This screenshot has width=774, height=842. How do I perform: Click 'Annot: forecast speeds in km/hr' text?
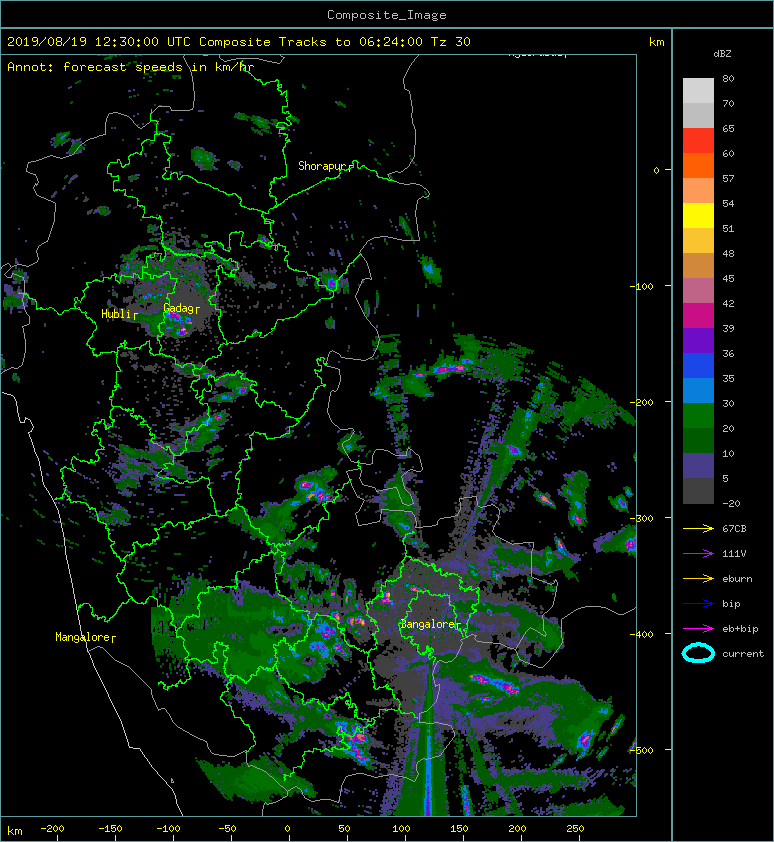[x=131, y=67]
